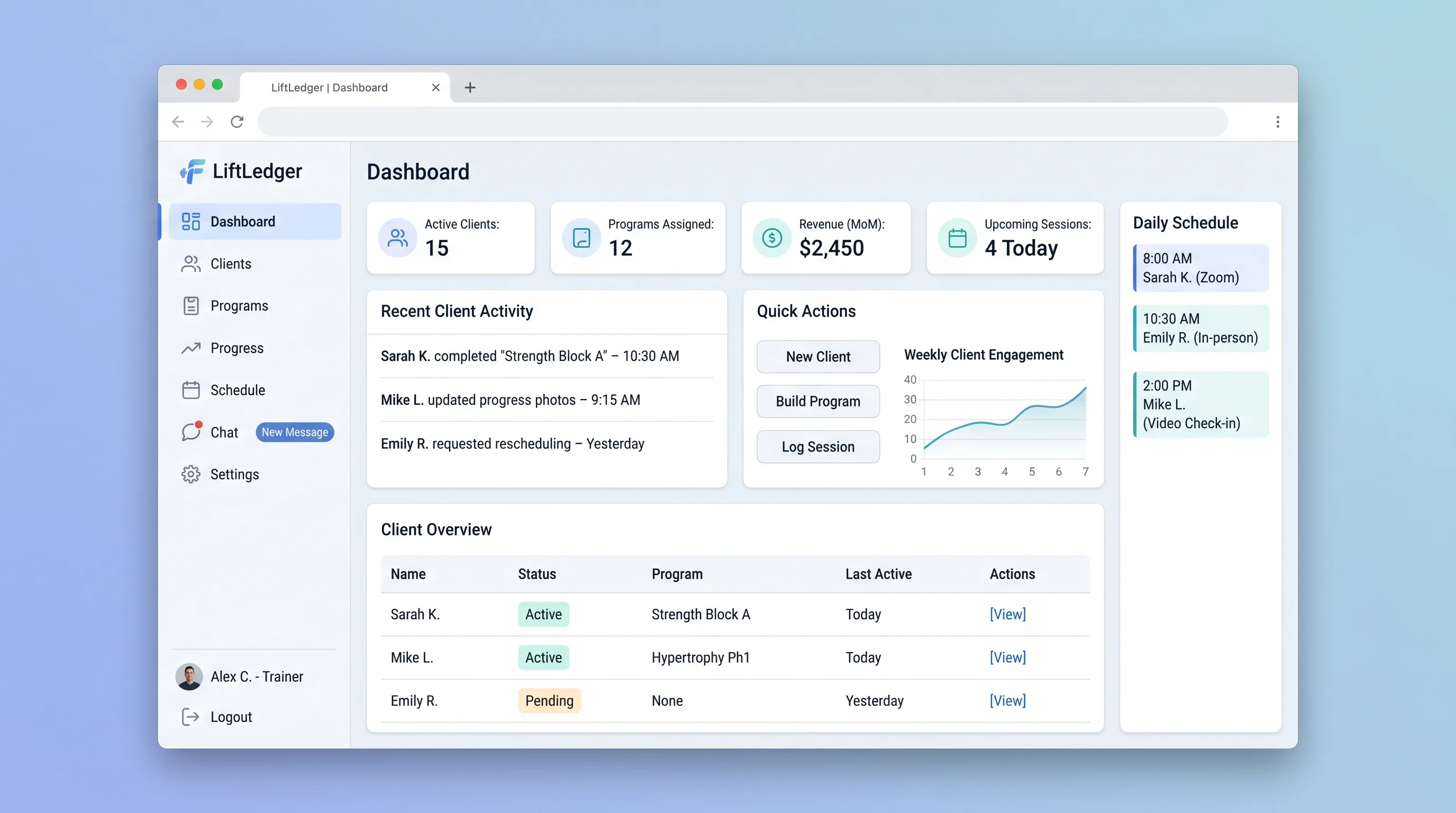The height and width of the screenshot is (813, 1456).
Task: Click the Upcoming Sessions calendar icon
Action: click(957, 238)
